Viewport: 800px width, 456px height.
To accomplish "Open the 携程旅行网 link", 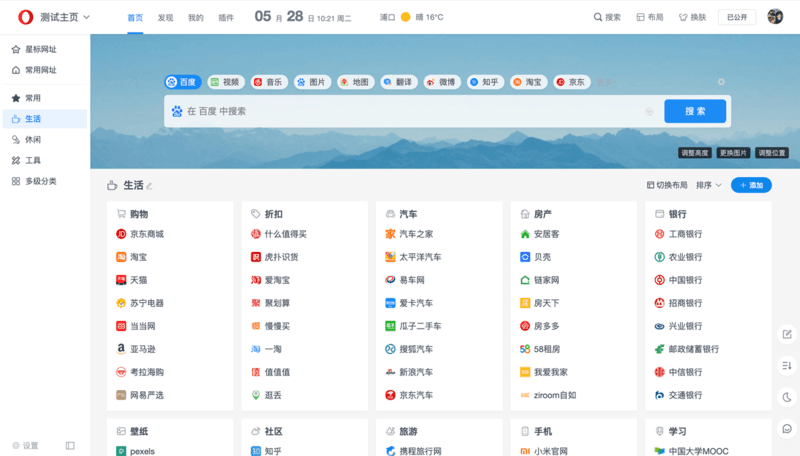I will (413, 451).
